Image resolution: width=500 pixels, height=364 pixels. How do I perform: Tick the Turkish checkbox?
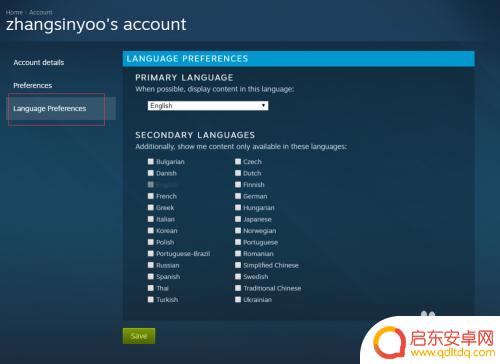pos(151,299)
